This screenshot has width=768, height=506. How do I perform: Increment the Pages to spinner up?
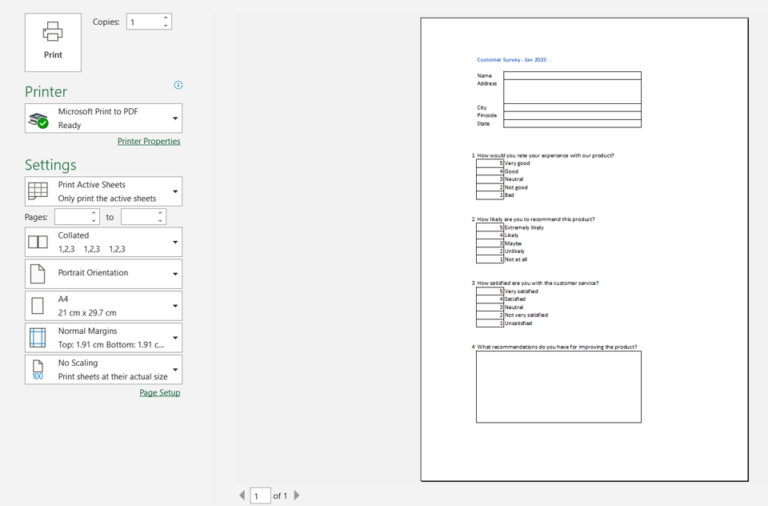160,213
